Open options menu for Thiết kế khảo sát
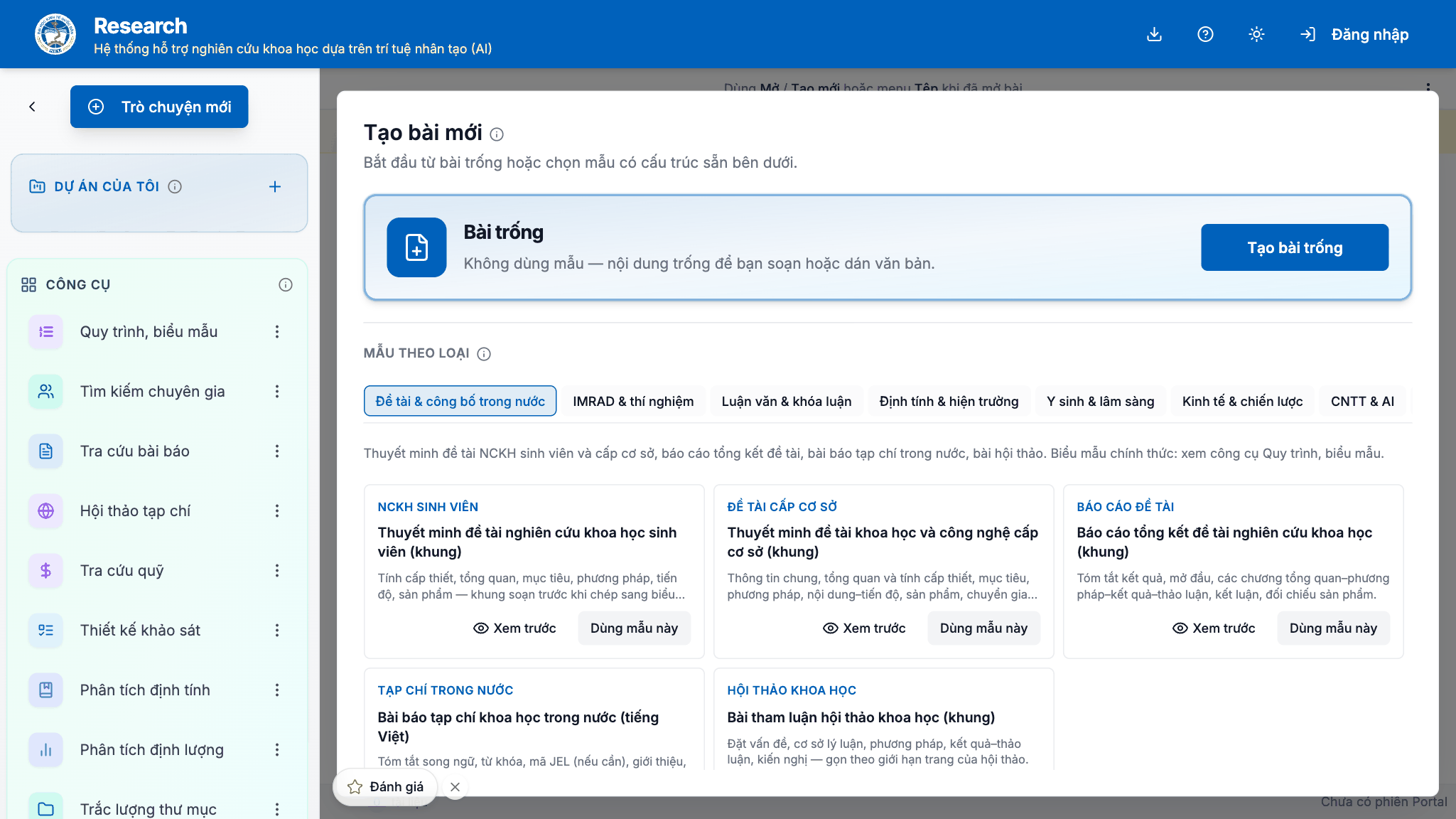The image size is (1456, 819). tap(277, 630)
